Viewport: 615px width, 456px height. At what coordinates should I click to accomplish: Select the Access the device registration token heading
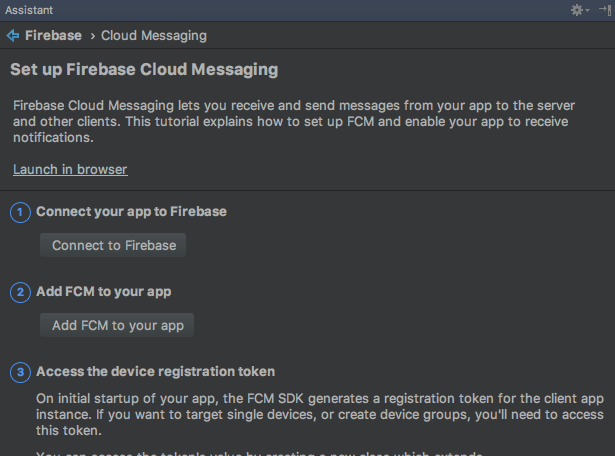click(155, 371)
